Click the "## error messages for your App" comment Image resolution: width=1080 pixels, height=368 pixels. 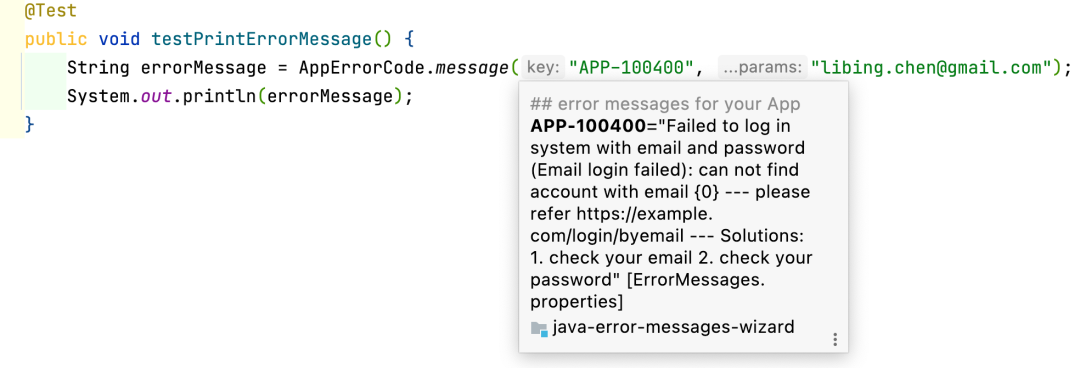[665, 105]
